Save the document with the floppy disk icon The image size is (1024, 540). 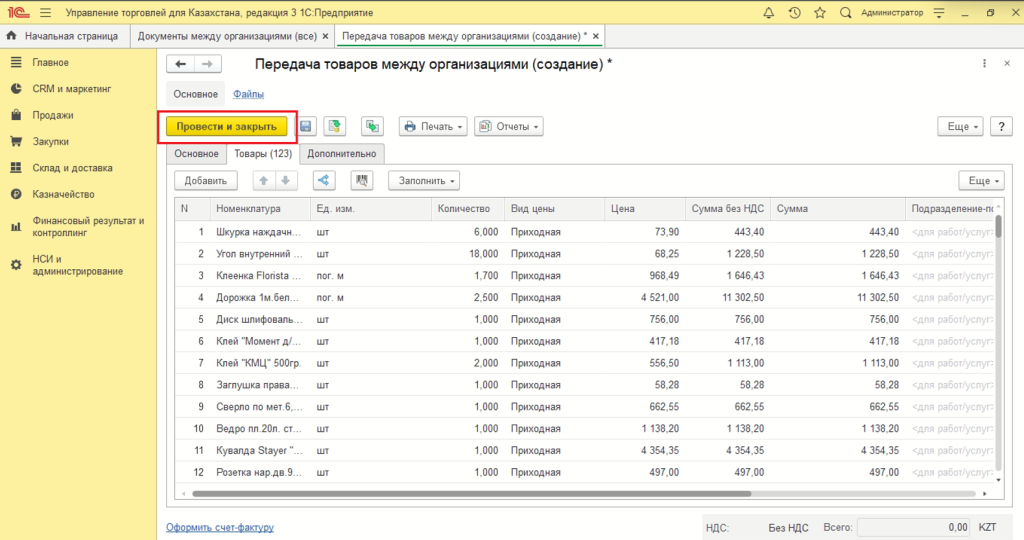click(306, 127)
